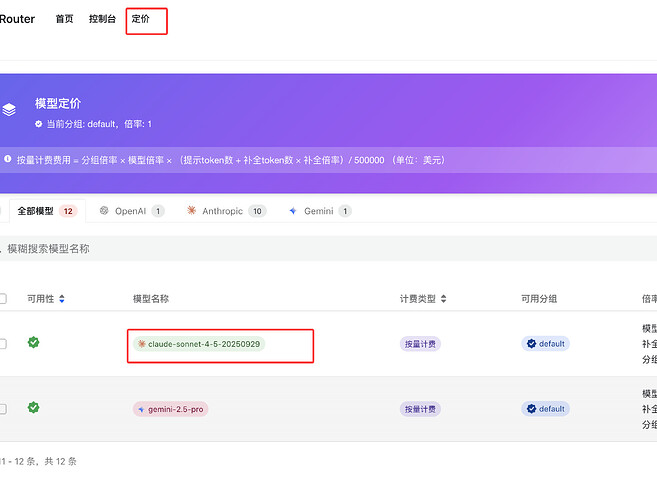Image resolution: width=657 pixels, height=500 pixels.
Task: Select the 全部模型 tab
Action: 47,211
